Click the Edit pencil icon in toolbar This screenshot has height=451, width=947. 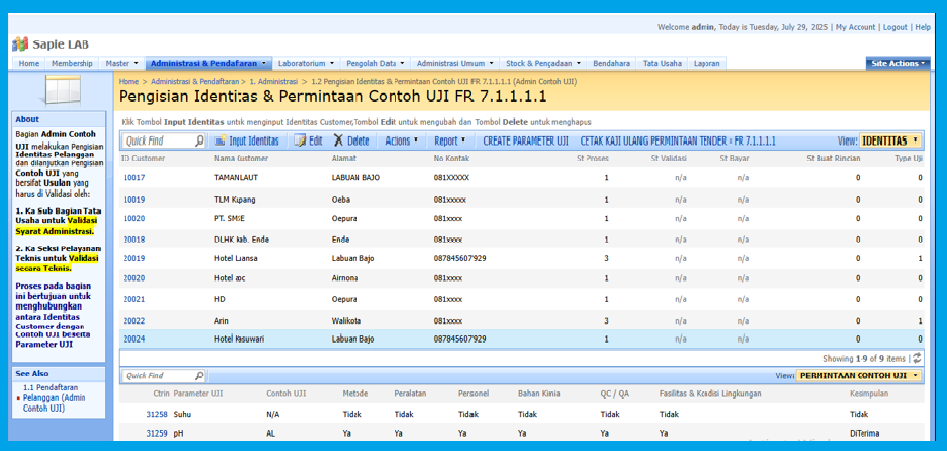pyautogui.click(x=299, y=141)
